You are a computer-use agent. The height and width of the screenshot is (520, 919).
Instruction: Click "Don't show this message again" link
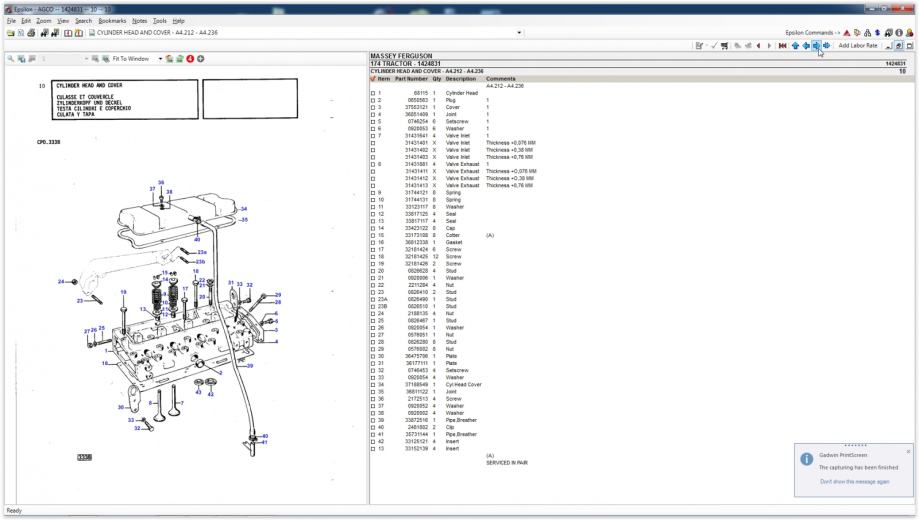(852, 482)
